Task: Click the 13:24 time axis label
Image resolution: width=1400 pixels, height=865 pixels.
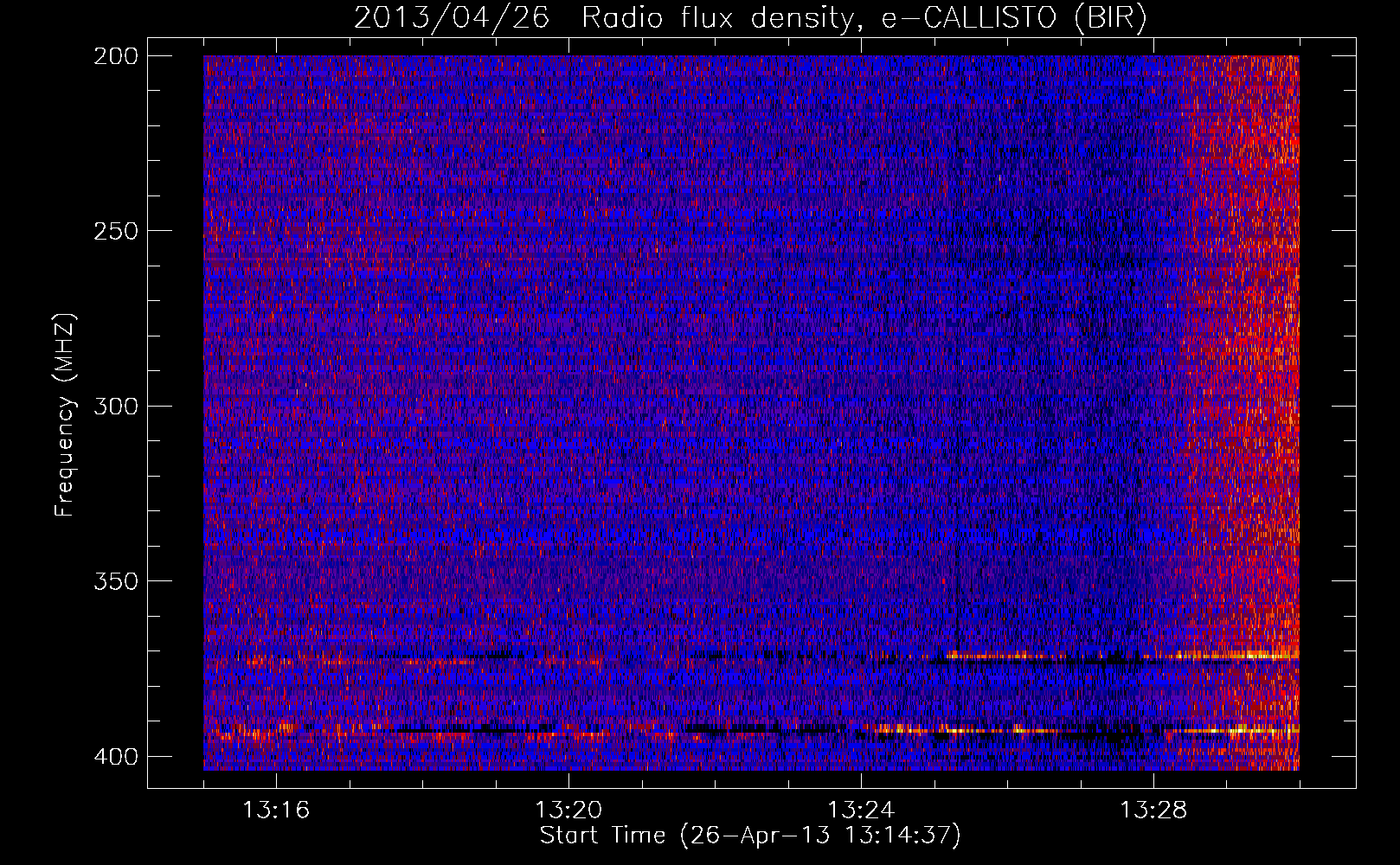Action: pyautogui.click(x=861, y=810)
